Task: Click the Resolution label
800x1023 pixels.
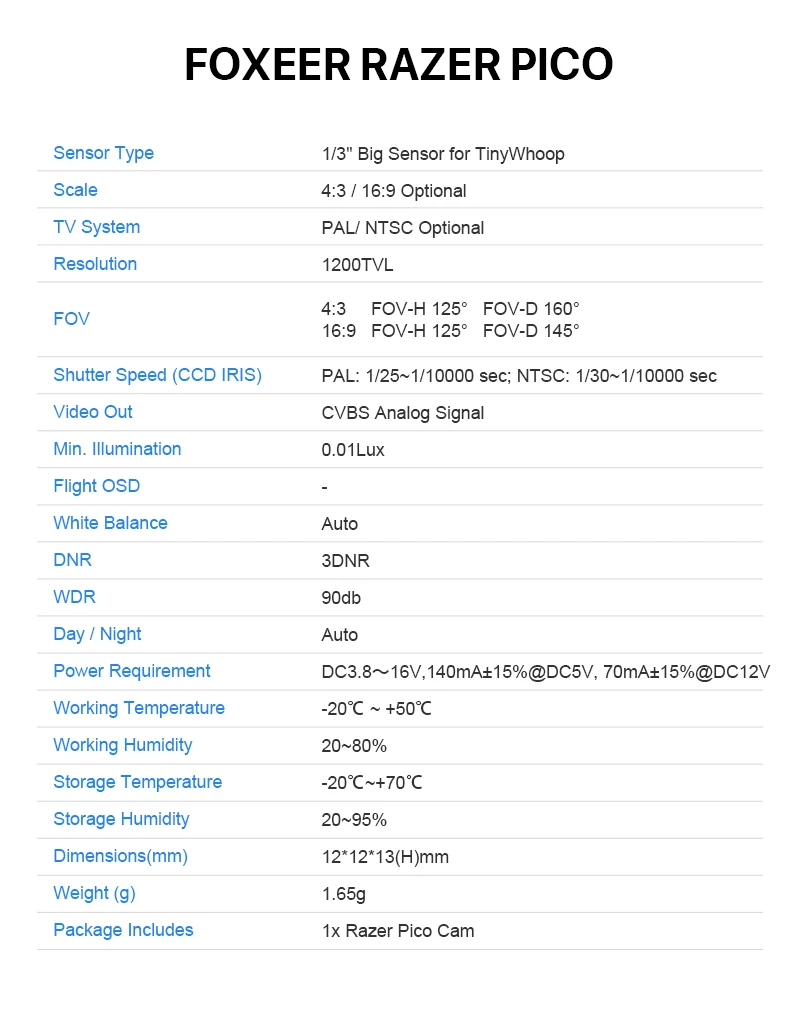Action: (x=95, y=264)
